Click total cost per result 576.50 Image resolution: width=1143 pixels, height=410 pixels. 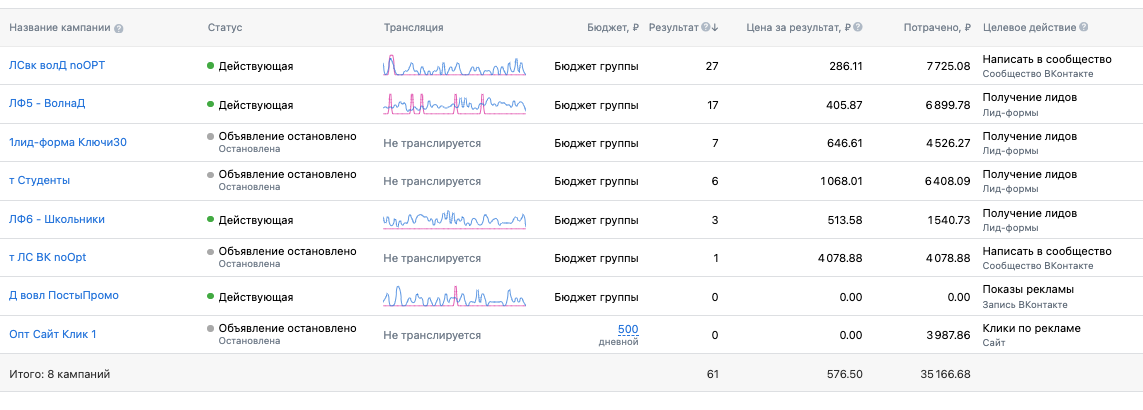[x=845, y=374]
